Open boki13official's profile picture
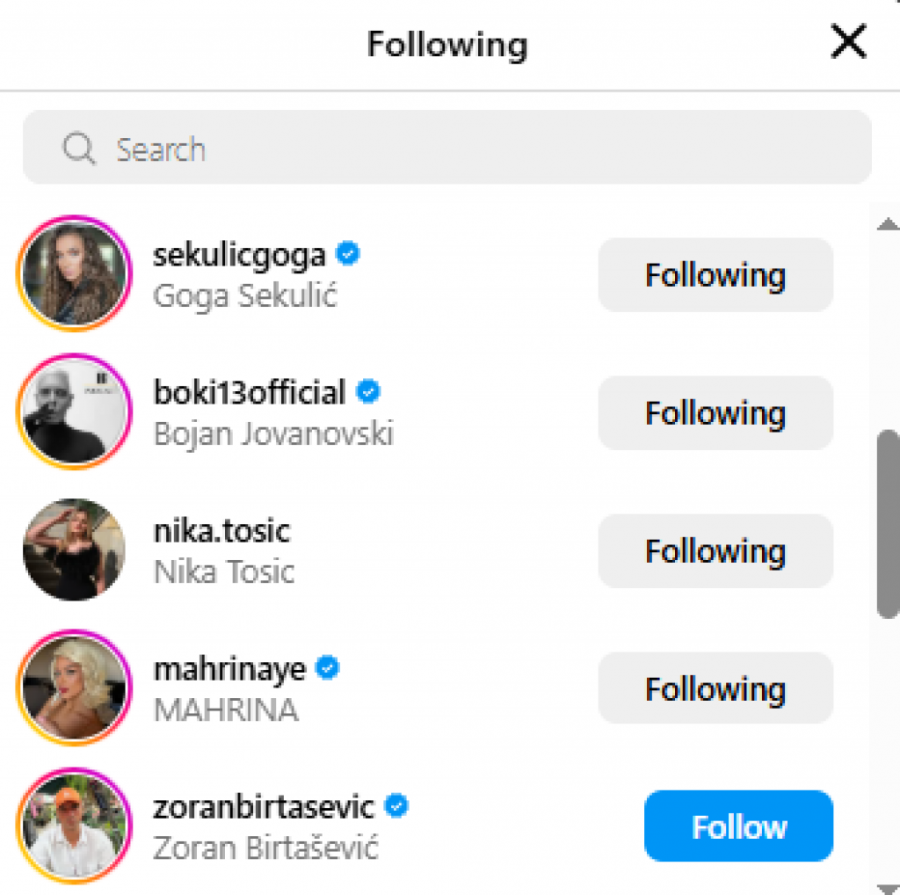 (75, 413)
